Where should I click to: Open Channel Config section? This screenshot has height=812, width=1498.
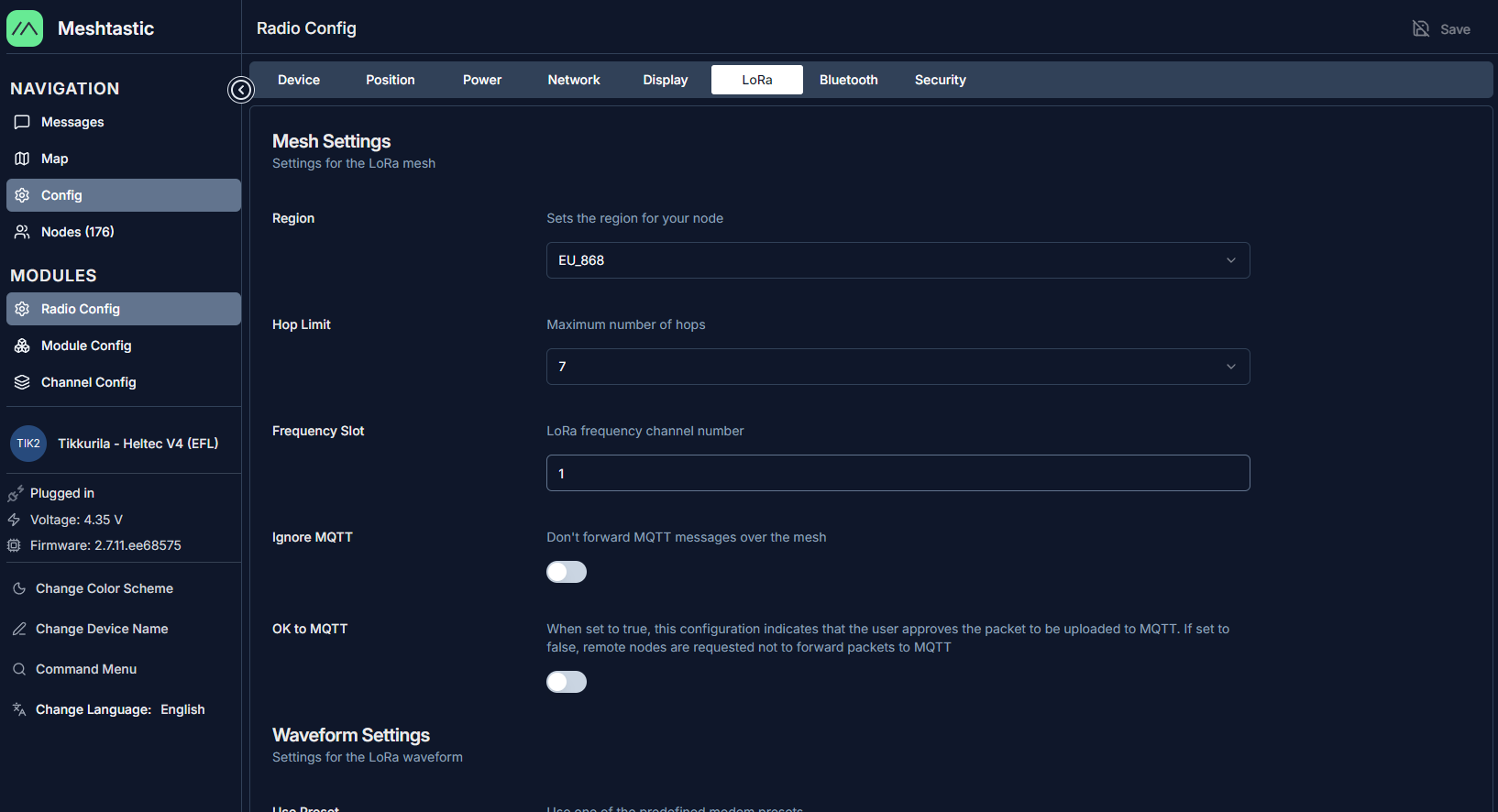click(x=88, y=382)
